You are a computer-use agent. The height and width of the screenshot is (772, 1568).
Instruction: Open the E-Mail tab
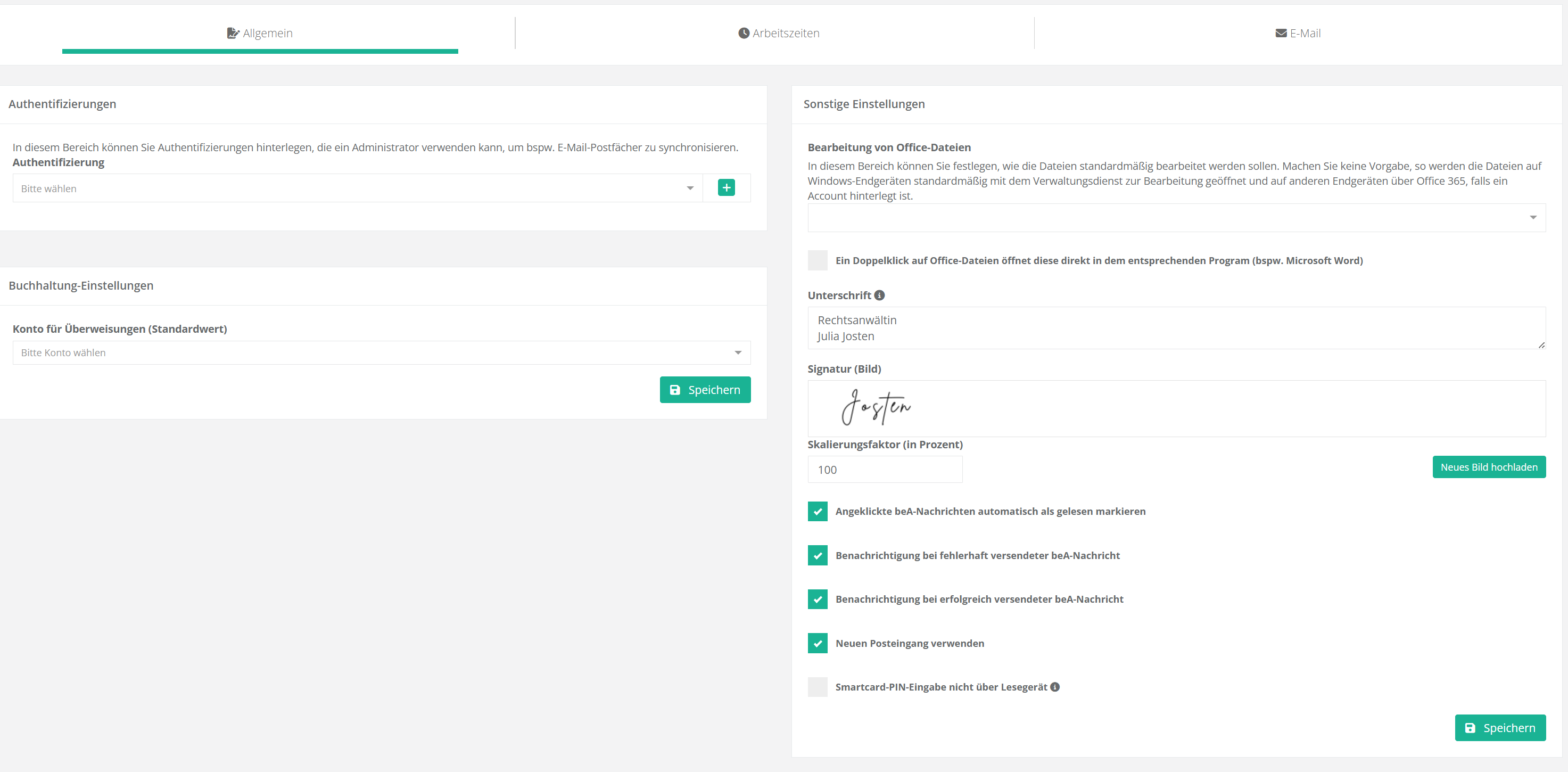click(x=1298, y=33)
